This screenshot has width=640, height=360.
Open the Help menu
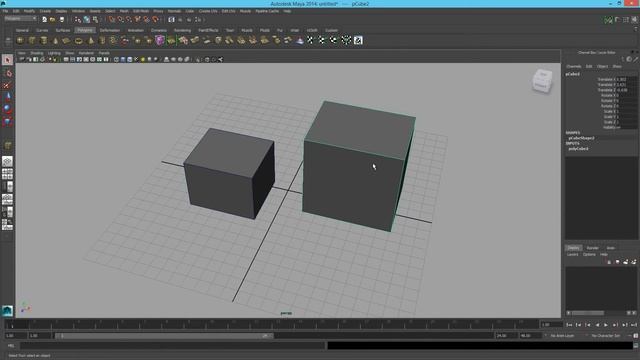pos(287,11)
